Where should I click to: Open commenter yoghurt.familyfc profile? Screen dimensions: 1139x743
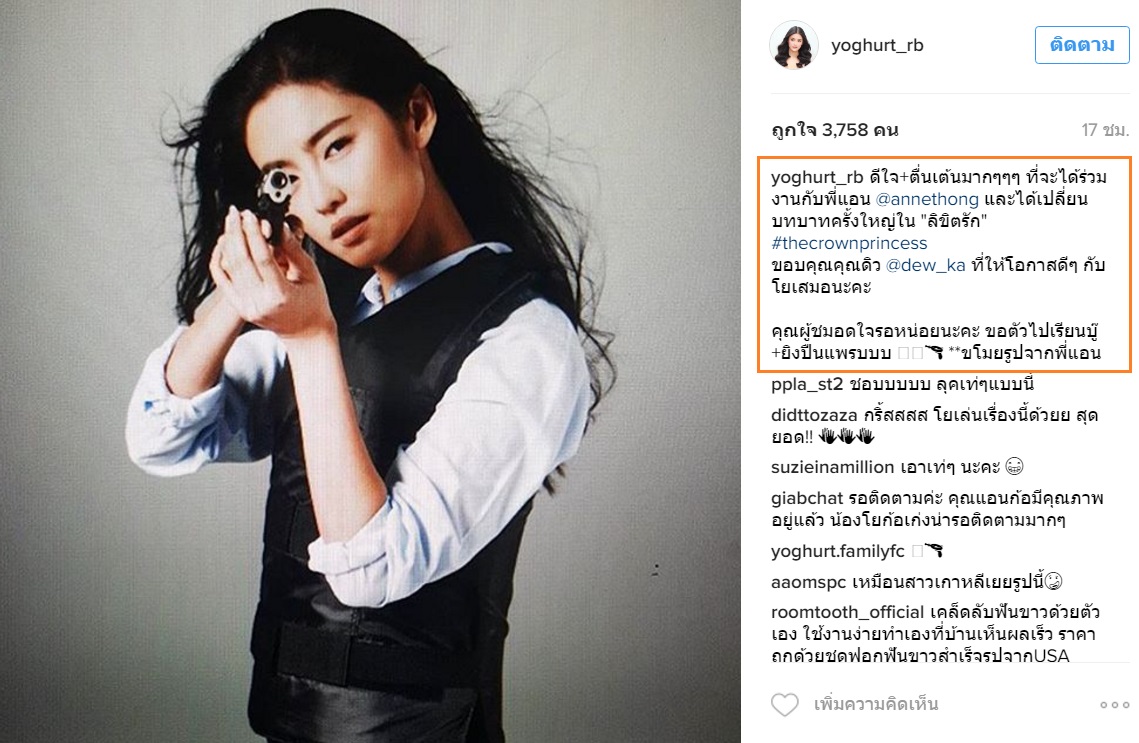pos(838,551)
